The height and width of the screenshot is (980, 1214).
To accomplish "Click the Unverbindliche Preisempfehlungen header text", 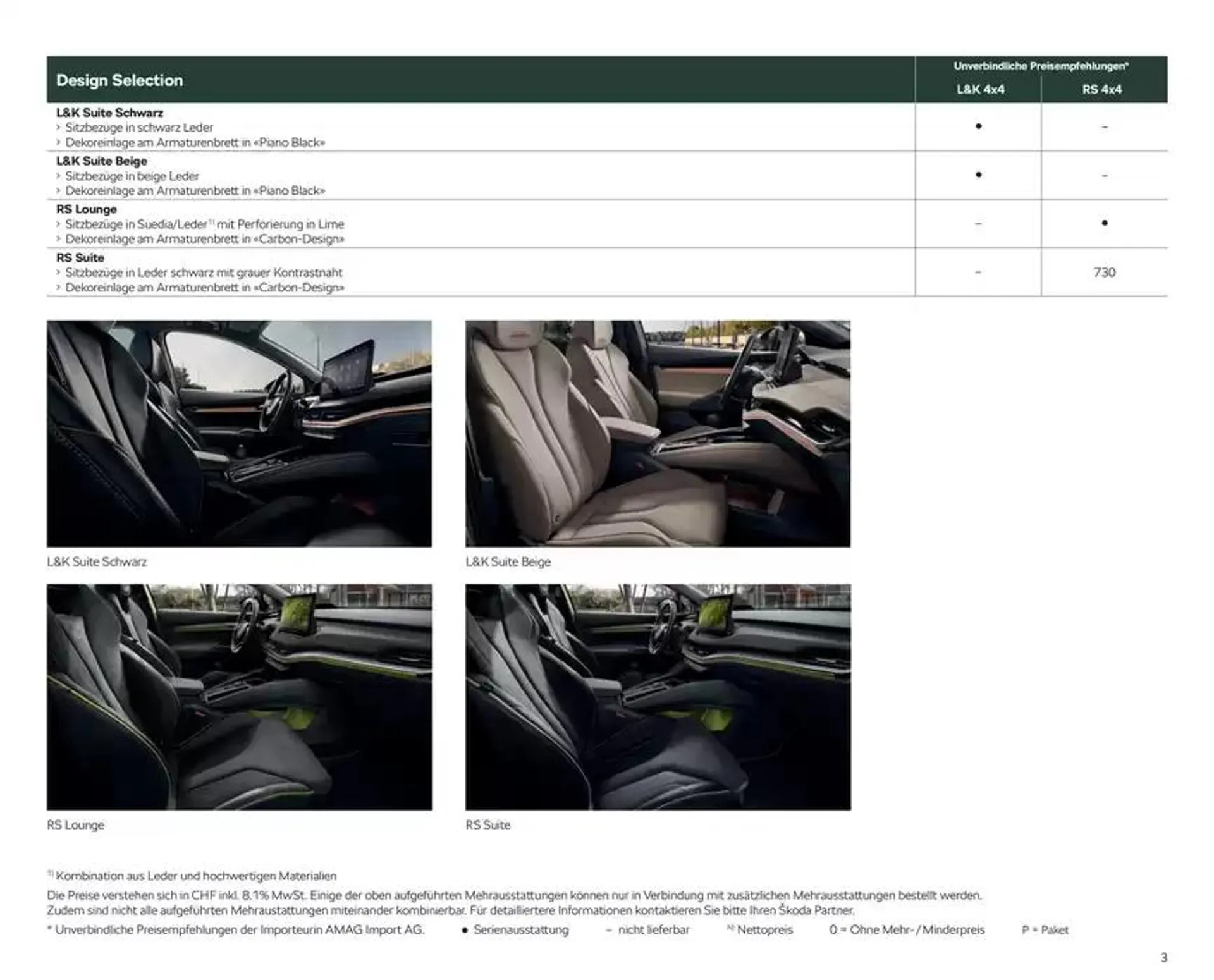I will [x=1041, y=66].
